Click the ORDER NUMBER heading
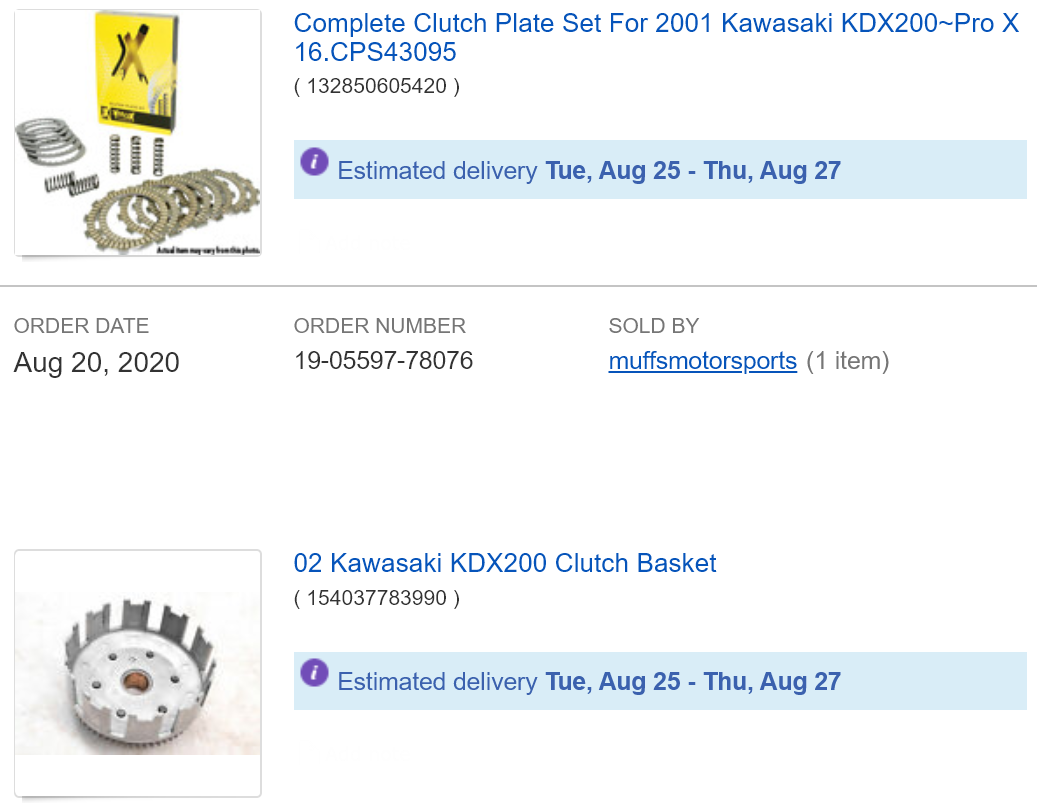The width and height of the screenshot is (1037, 809). [x=379, y=326]
